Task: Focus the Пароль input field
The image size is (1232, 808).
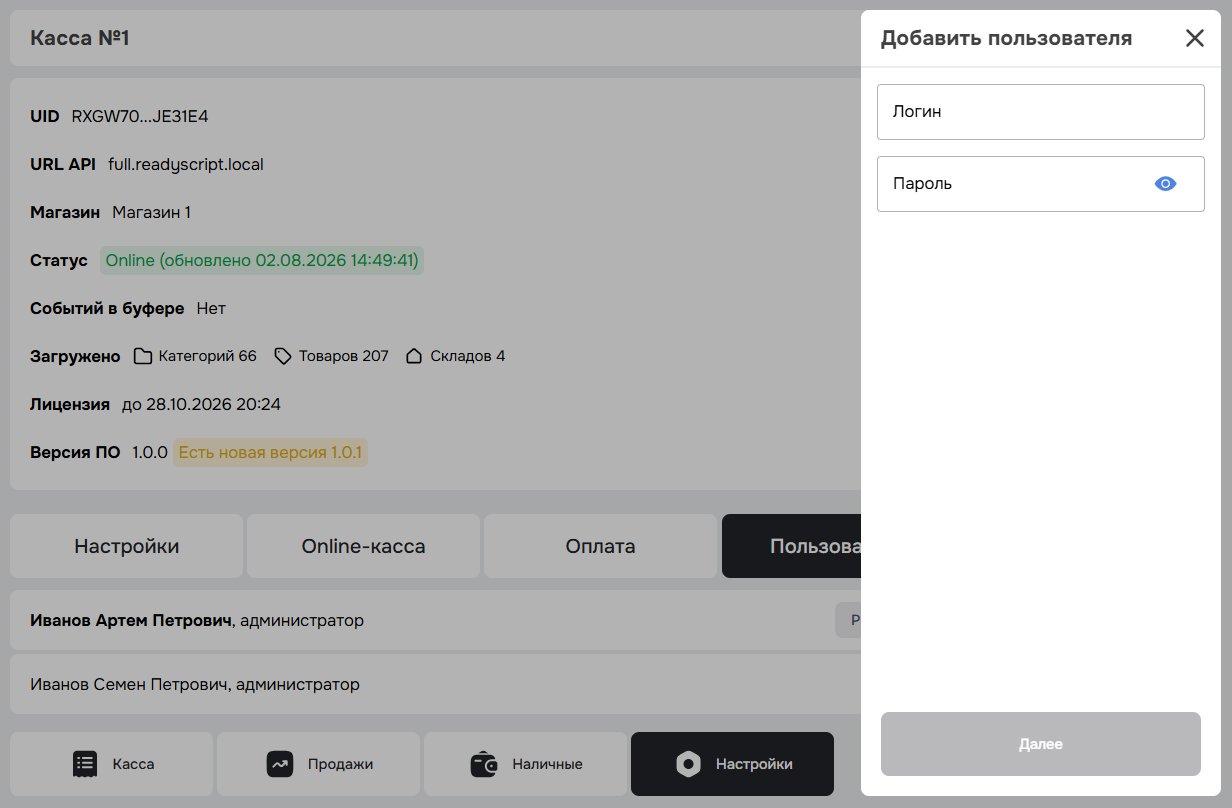Action: pyautogui.click(x=1040, y=184)
